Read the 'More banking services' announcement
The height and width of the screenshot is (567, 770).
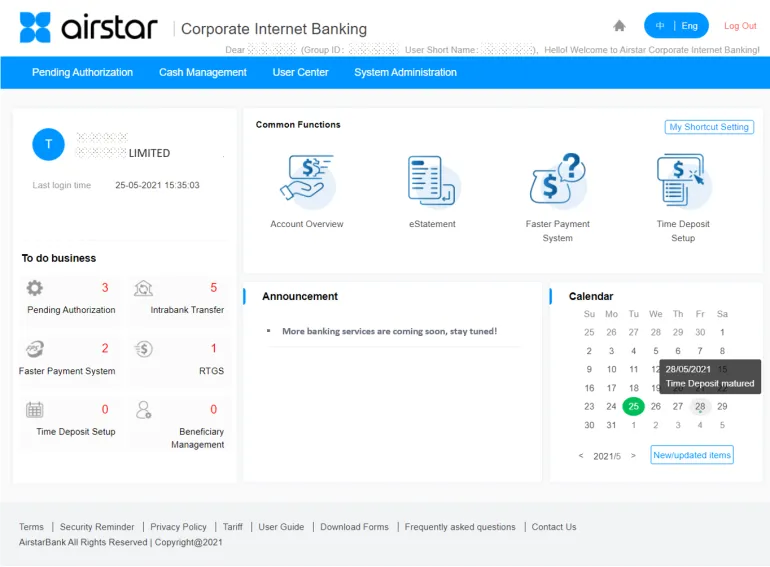pos(389,331)
